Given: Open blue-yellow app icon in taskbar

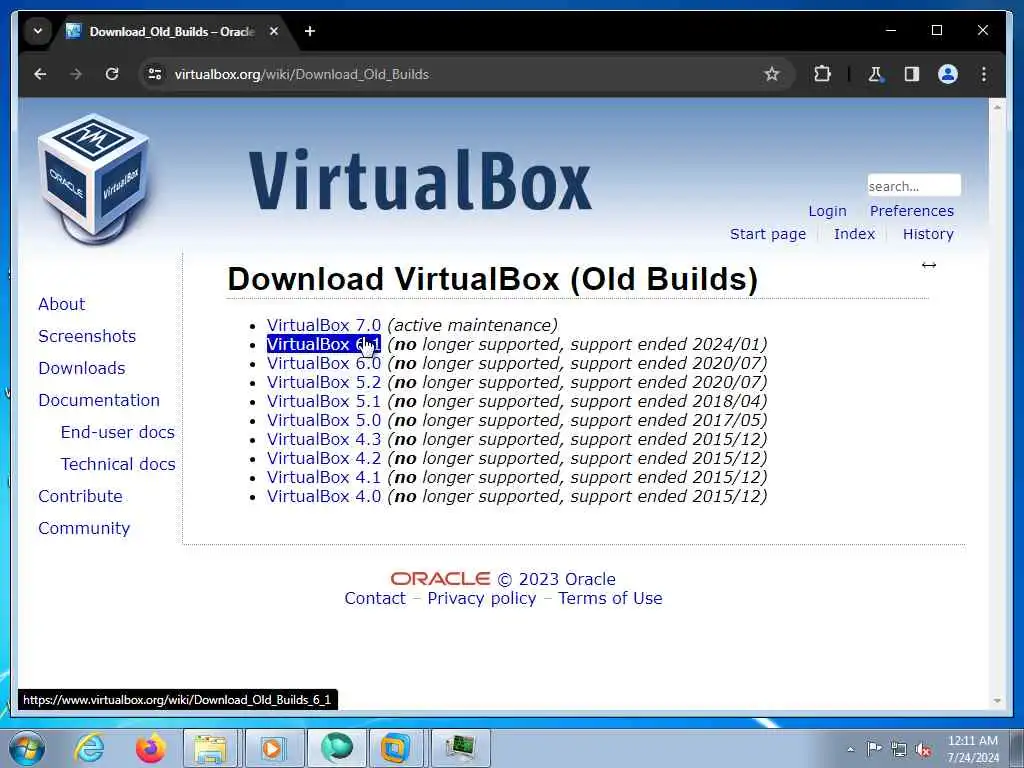Looking at the screenshot, I should tap(396, 748).
